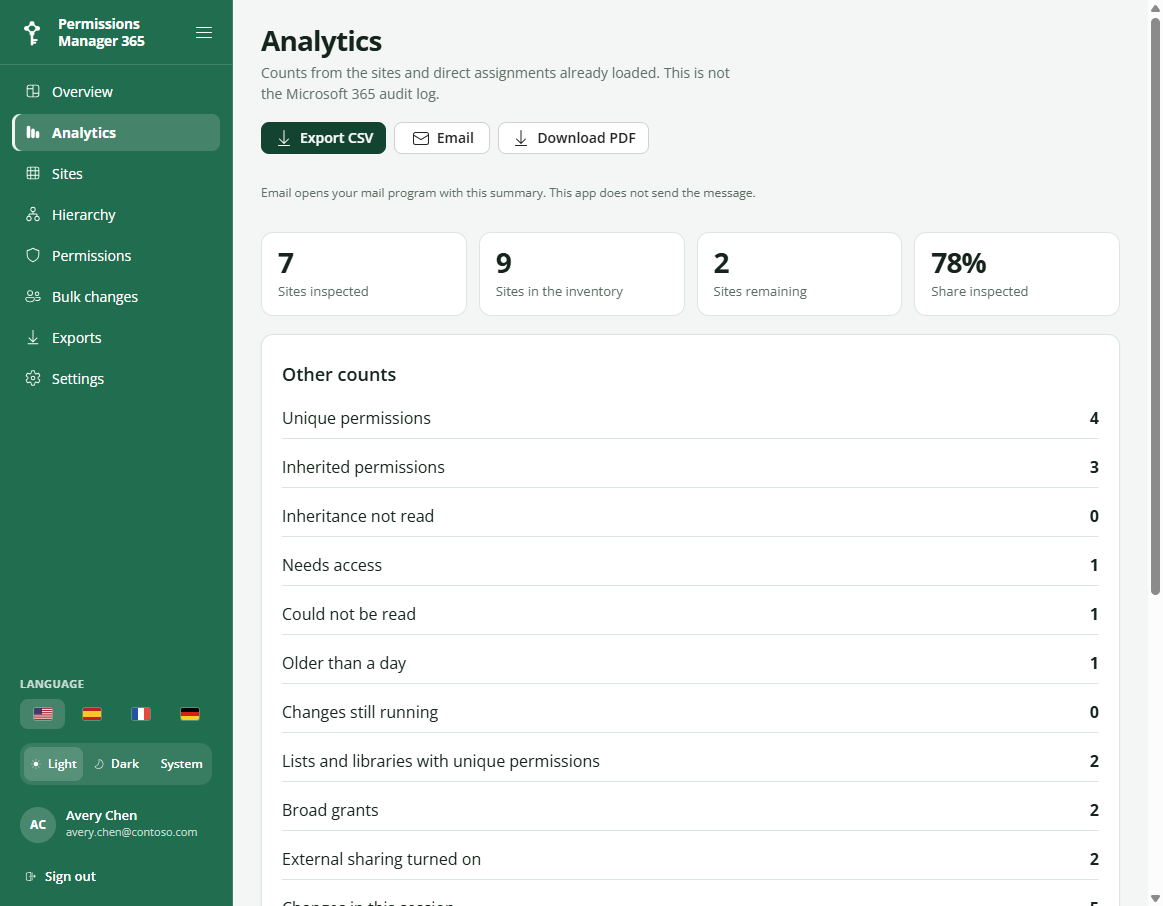1163x906 pixels.
Task: Open the Overview page
Action: coord(116,91)
